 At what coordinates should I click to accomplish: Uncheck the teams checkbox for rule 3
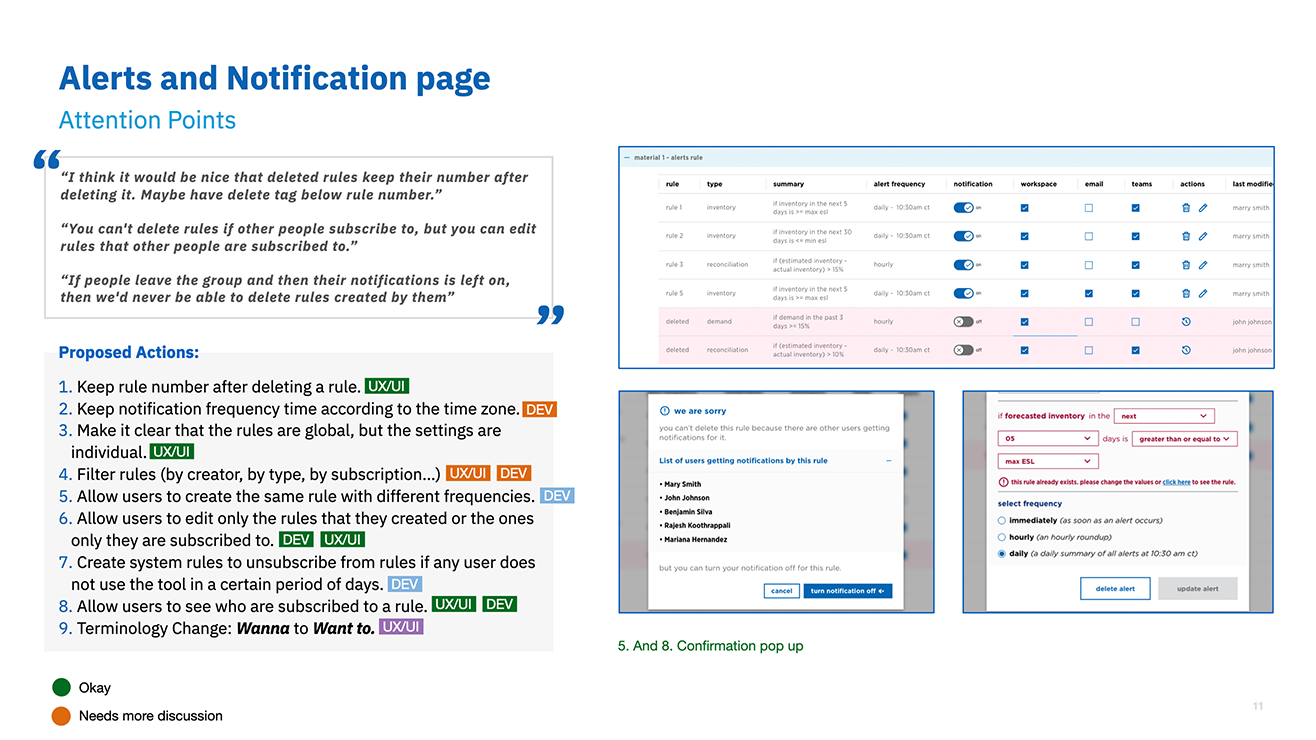[1136, 265]
